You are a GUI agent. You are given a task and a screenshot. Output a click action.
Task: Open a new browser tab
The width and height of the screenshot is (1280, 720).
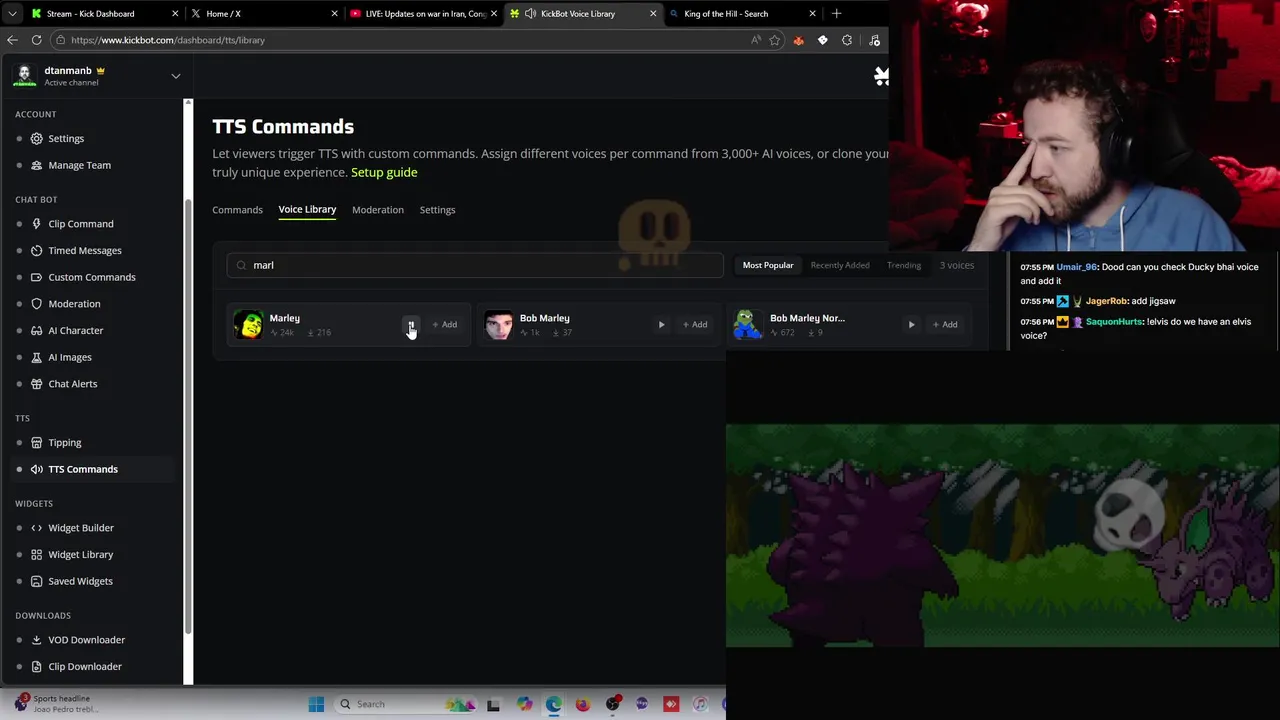[x=836, y=14]
